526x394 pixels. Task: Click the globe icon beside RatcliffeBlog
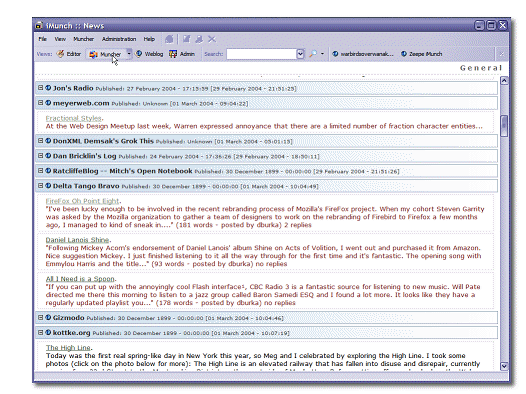tap(48, 171)
